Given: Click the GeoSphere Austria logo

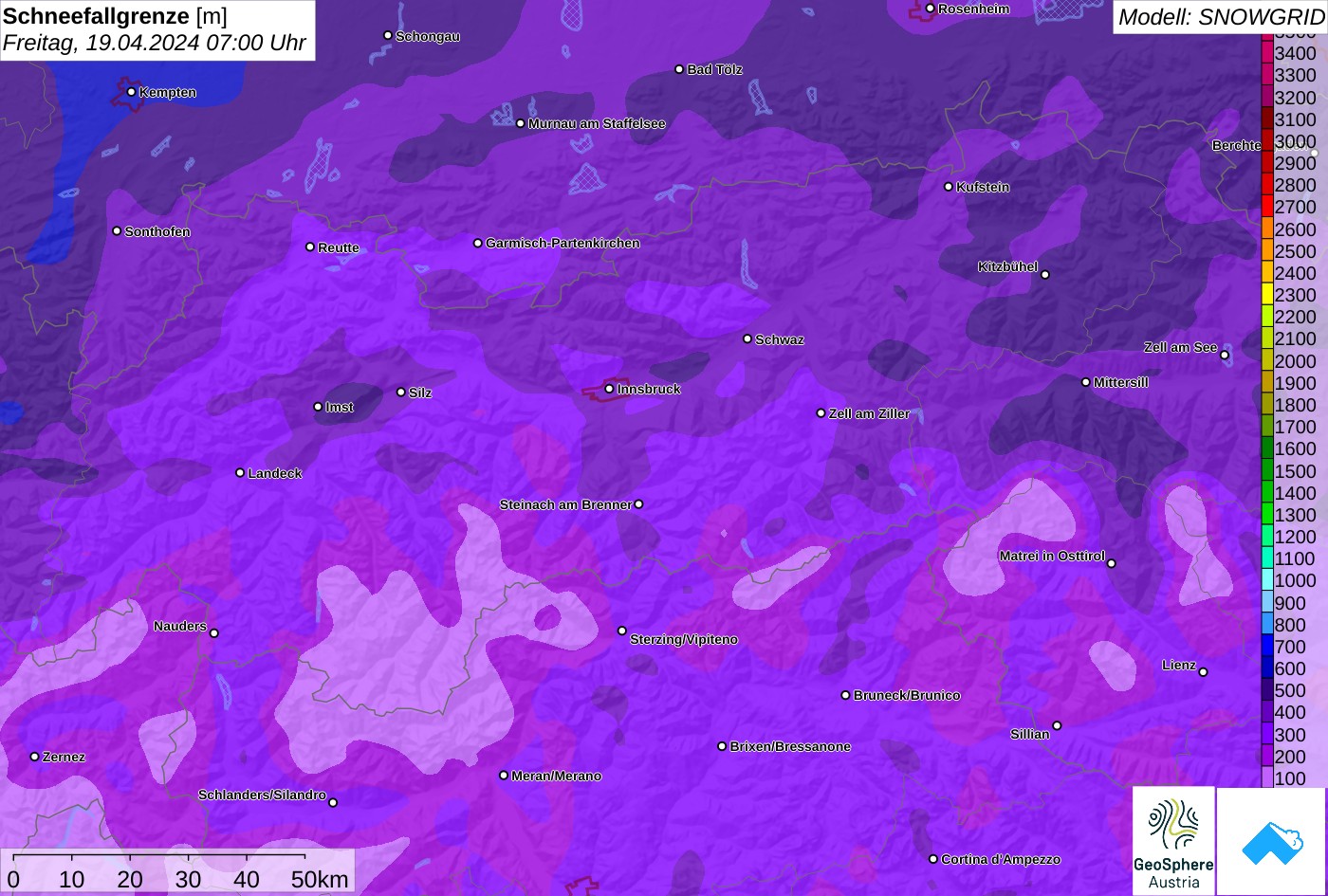Looking at the screenshot, I should click(1173, 841).
